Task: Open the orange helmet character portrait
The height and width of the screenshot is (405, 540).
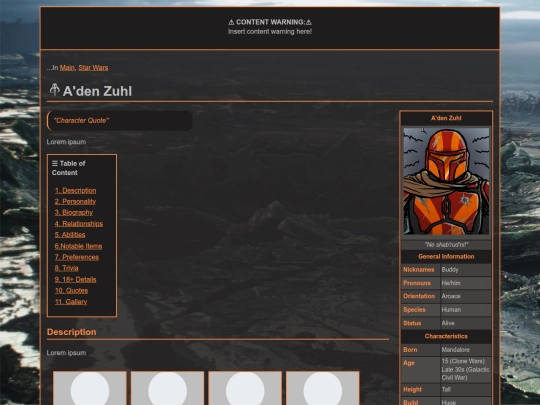Action: tap(446, 181)
